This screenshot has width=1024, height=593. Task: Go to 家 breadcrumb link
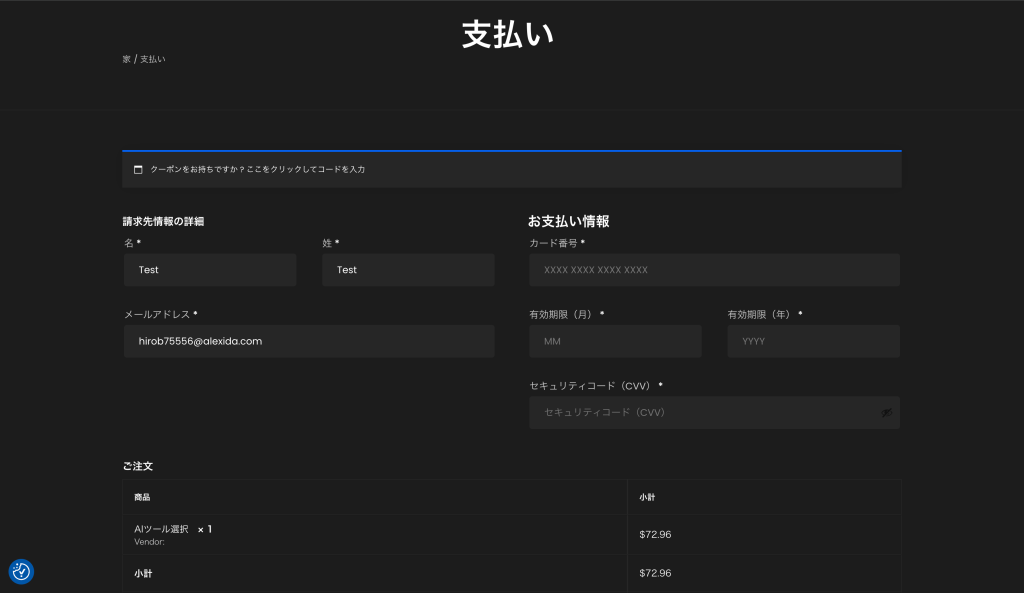coord(126,59)
